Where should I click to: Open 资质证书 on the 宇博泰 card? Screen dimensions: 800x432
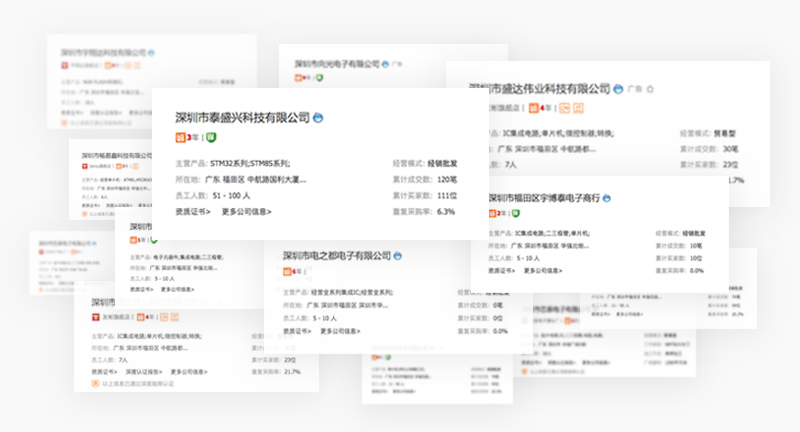coord(502,271)
